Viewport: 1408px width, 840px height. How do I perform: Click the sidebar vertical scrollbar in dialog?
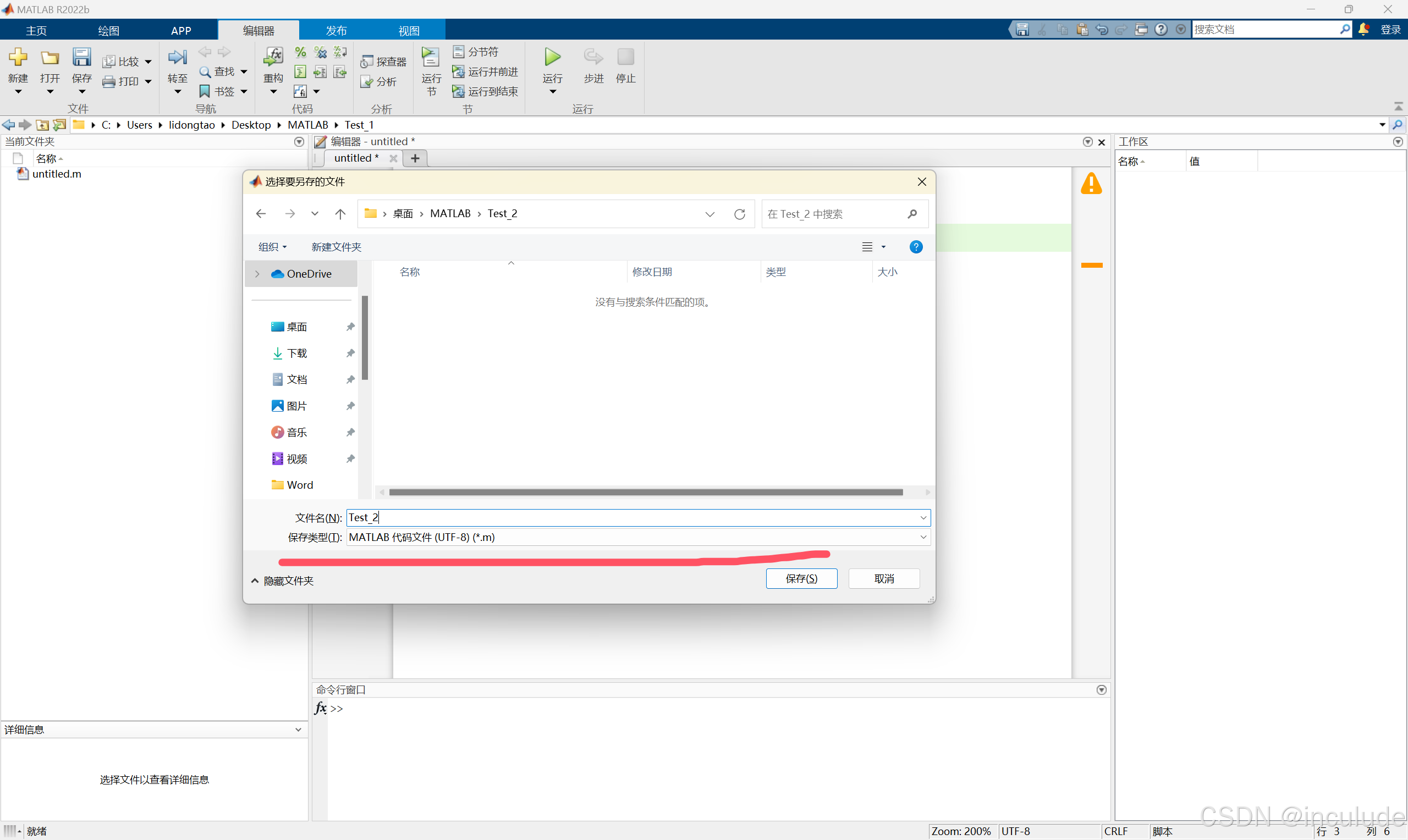(365, 338)
